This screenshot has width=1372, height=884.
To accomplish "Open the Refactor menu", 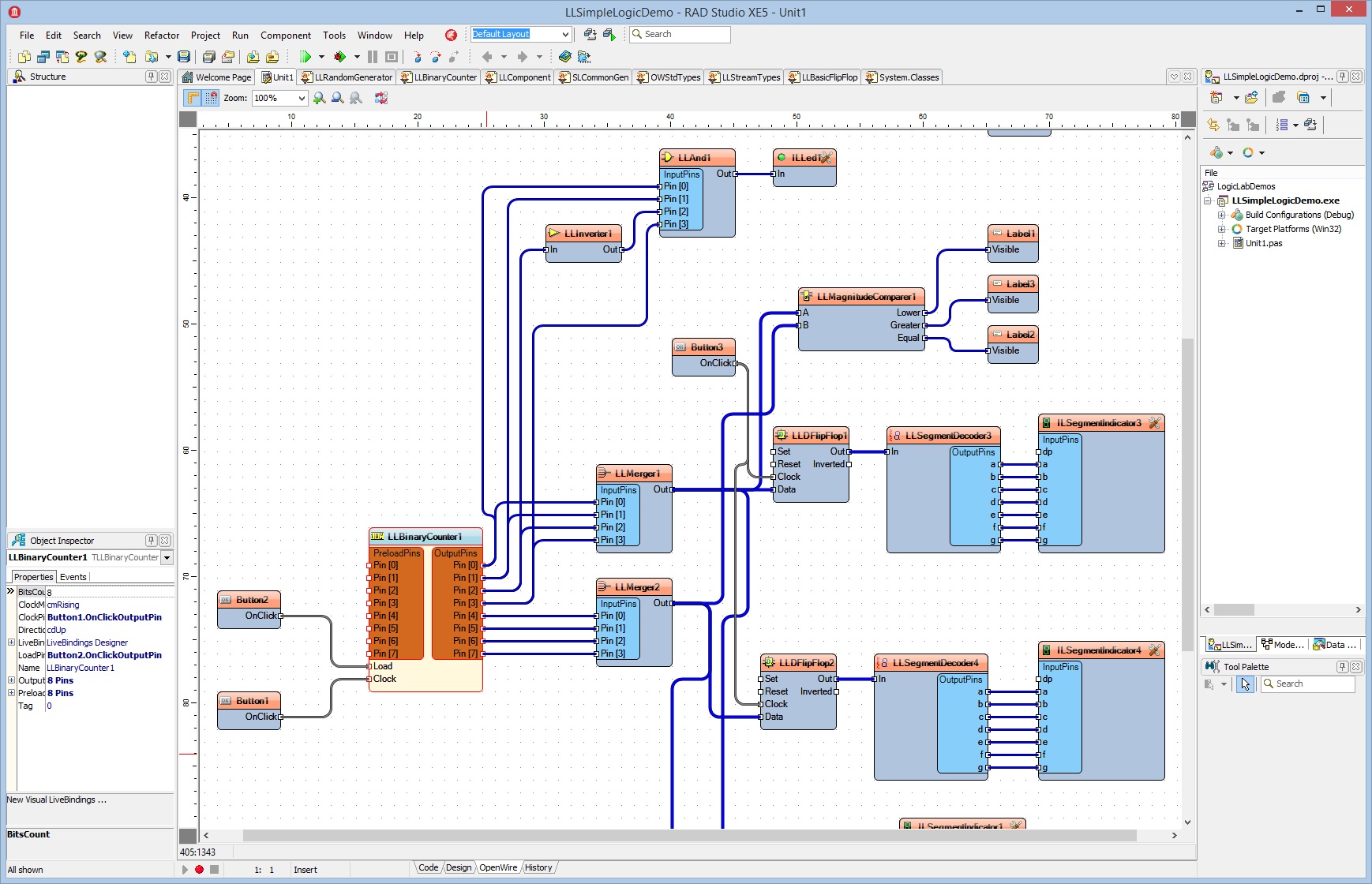I will tap(162, 35).
